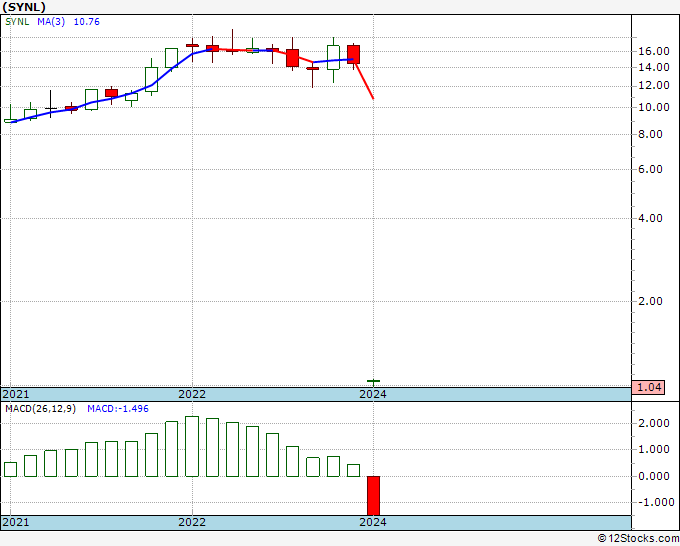The width and height of the screenshot is (680, 546).
Task: Click 2024 on the price chart time axis
Action: tap(373, 394)
